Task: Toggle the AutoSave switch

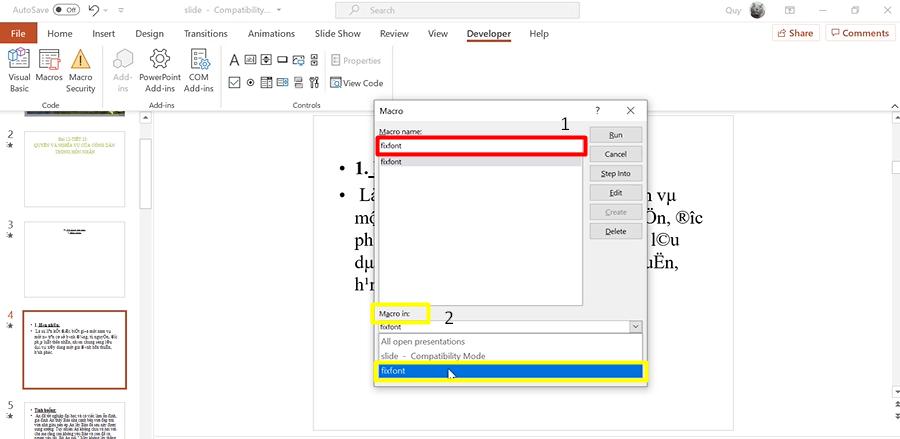Action: click(66, 10)
